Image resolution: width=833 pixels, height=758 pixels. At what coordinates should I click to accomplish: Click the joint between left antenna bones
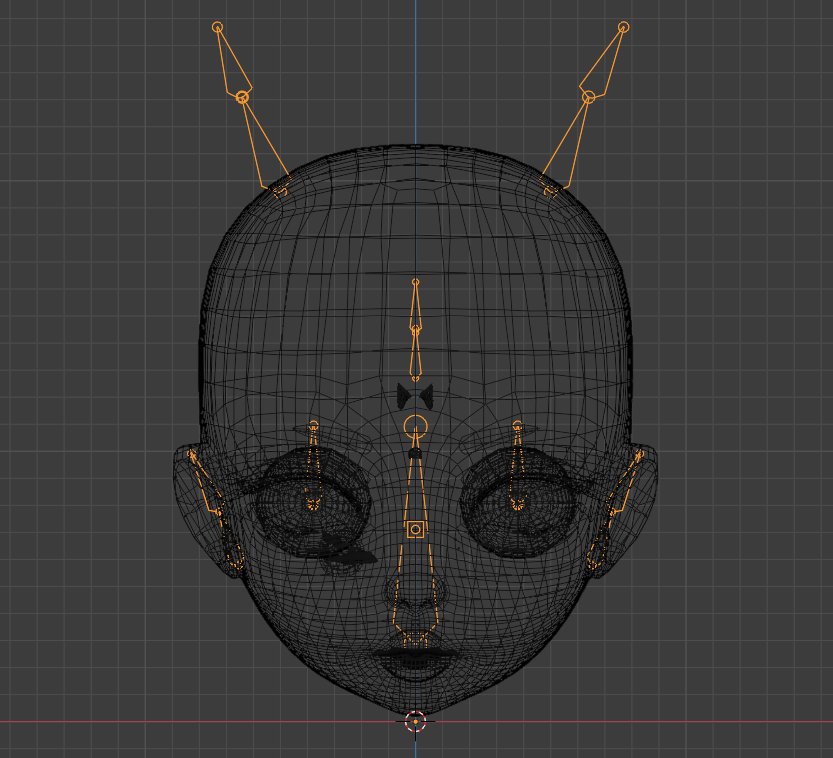tap(242, 97)
